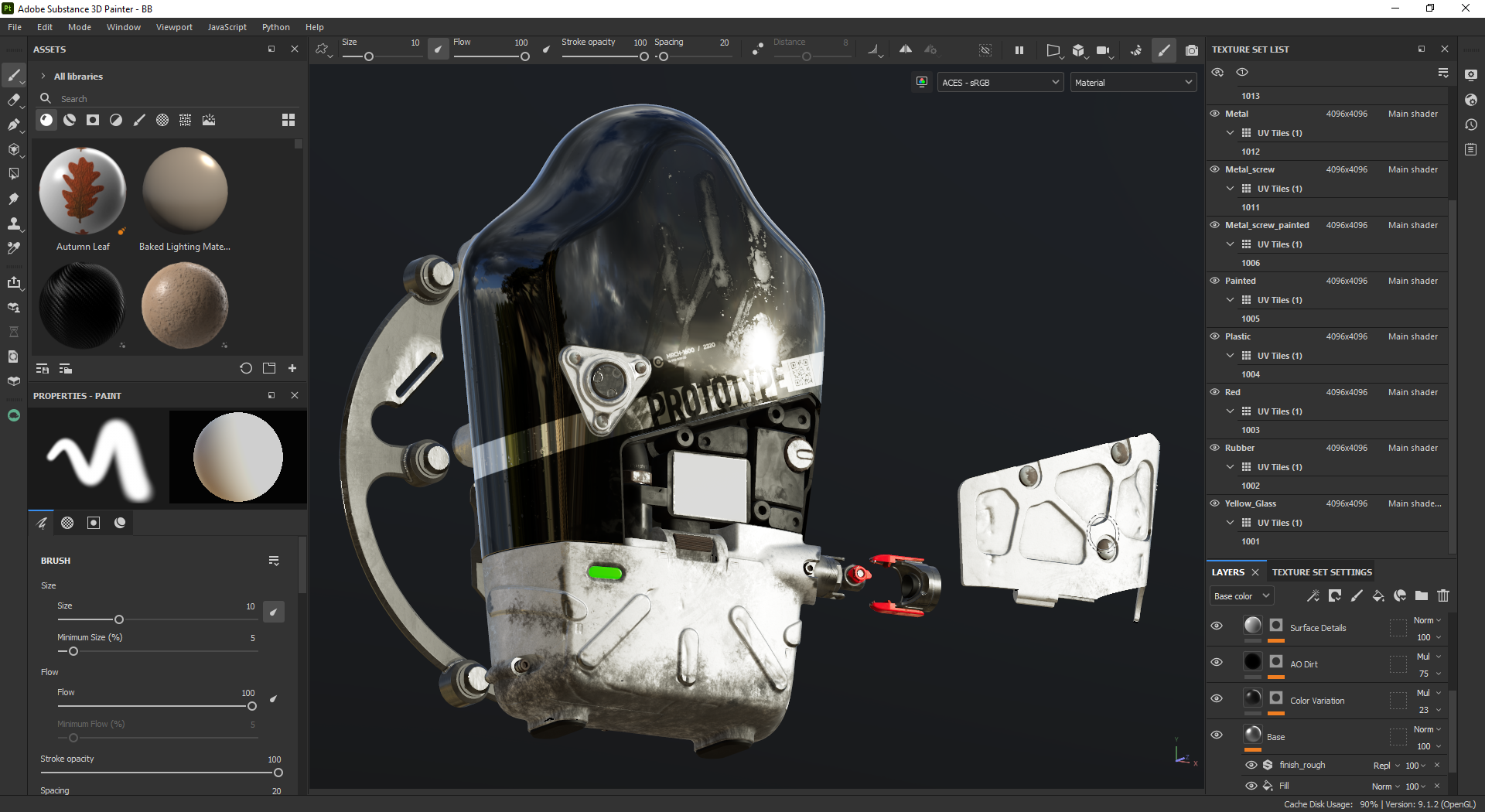Toggle symmetry in the top toolbar
Screen dimensions: 1485x812
(x=905, y=49)
